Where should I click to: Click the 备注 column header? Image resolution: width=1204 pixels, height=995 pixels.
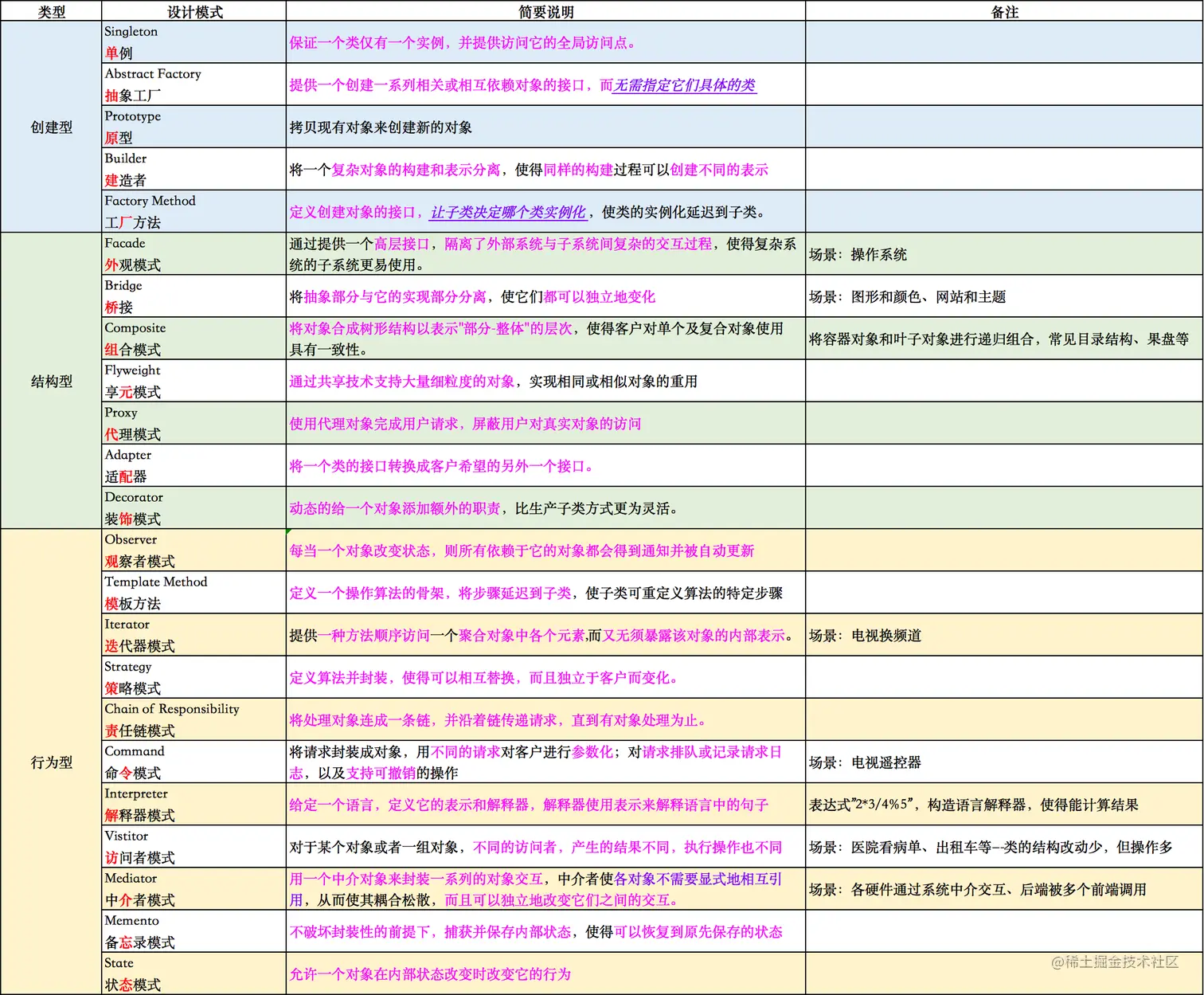coord(1003,11)
